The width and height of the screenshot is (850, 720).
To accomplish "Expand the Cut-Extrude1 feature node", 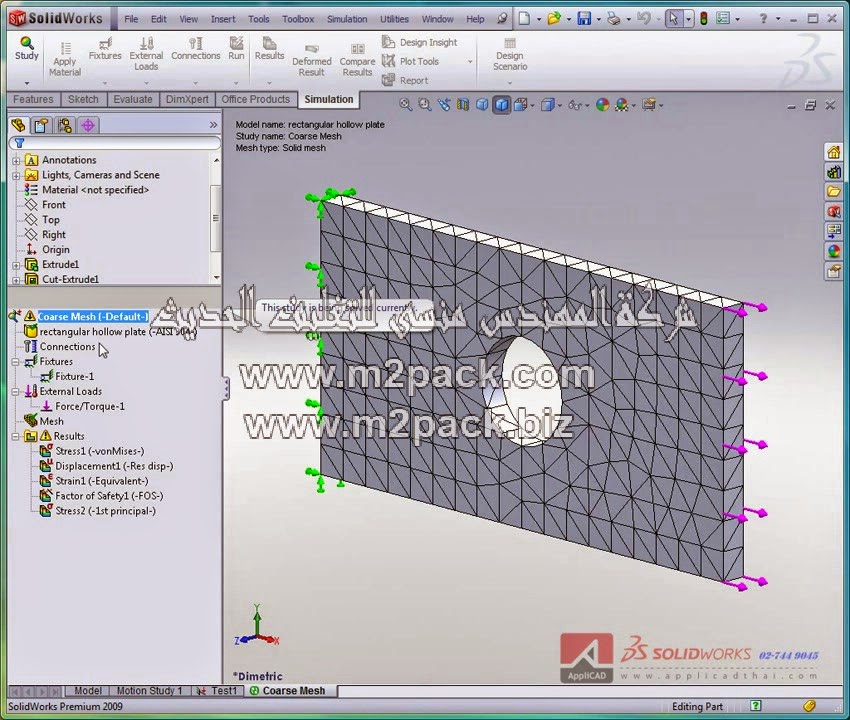I will [16, 280].
